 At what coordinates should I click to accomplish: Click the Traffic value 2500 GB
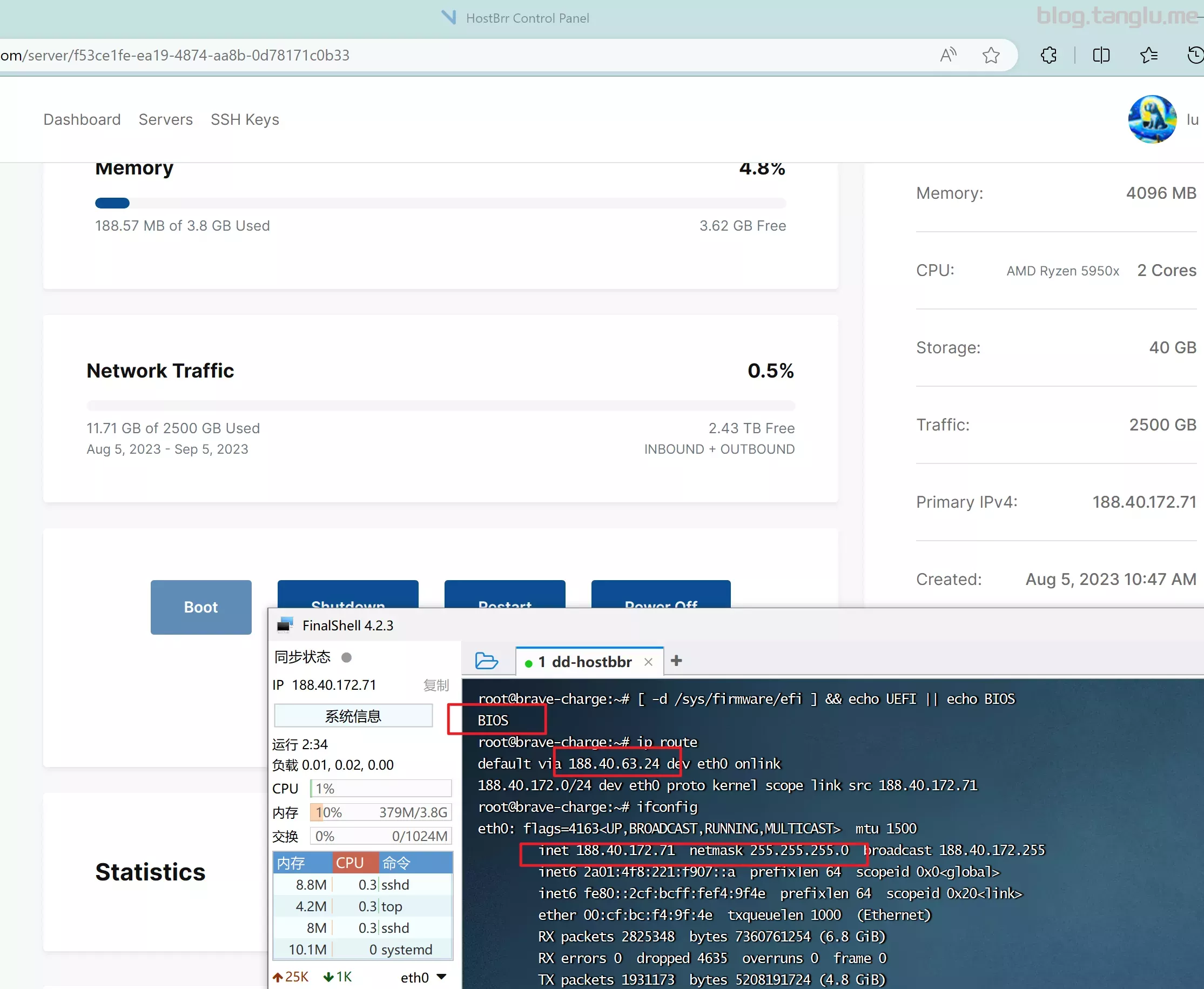1162,425
